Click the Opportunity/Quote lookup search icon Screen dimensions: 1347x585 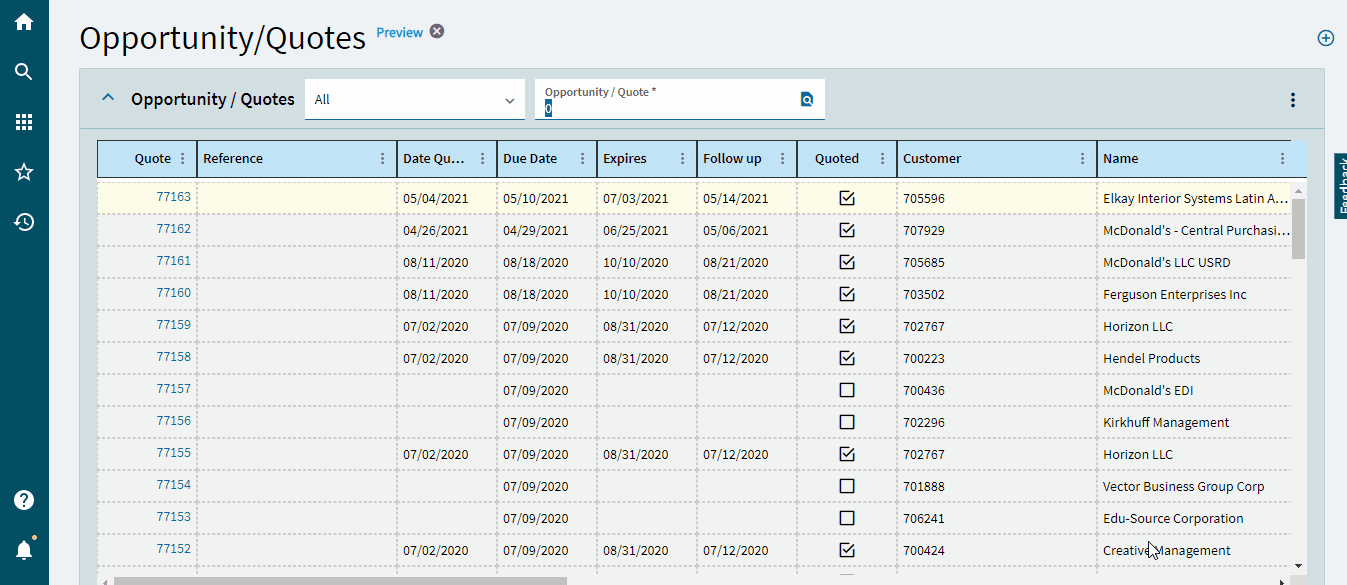tap(807, 99)
